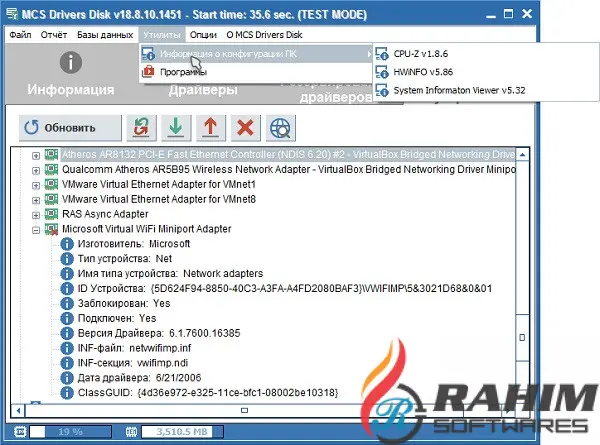This screenshot has height=445, width=600.
Task: Expand the VMware Adapter for VMnet1 node
Action: tap(36, 186)
